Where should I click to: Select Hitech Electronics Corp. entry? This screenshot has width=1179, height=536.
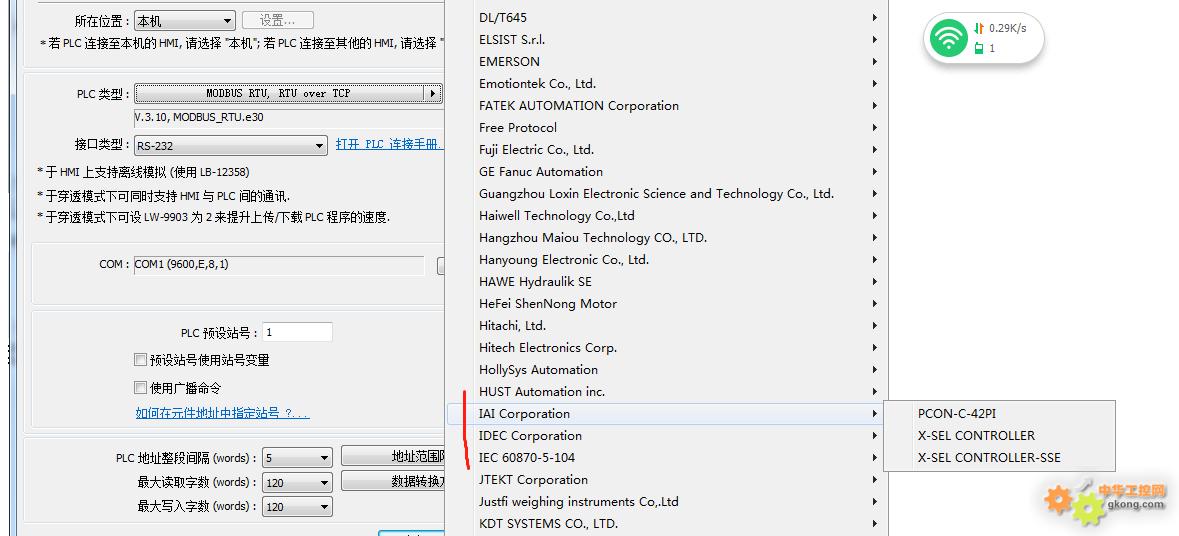[667, 347]
